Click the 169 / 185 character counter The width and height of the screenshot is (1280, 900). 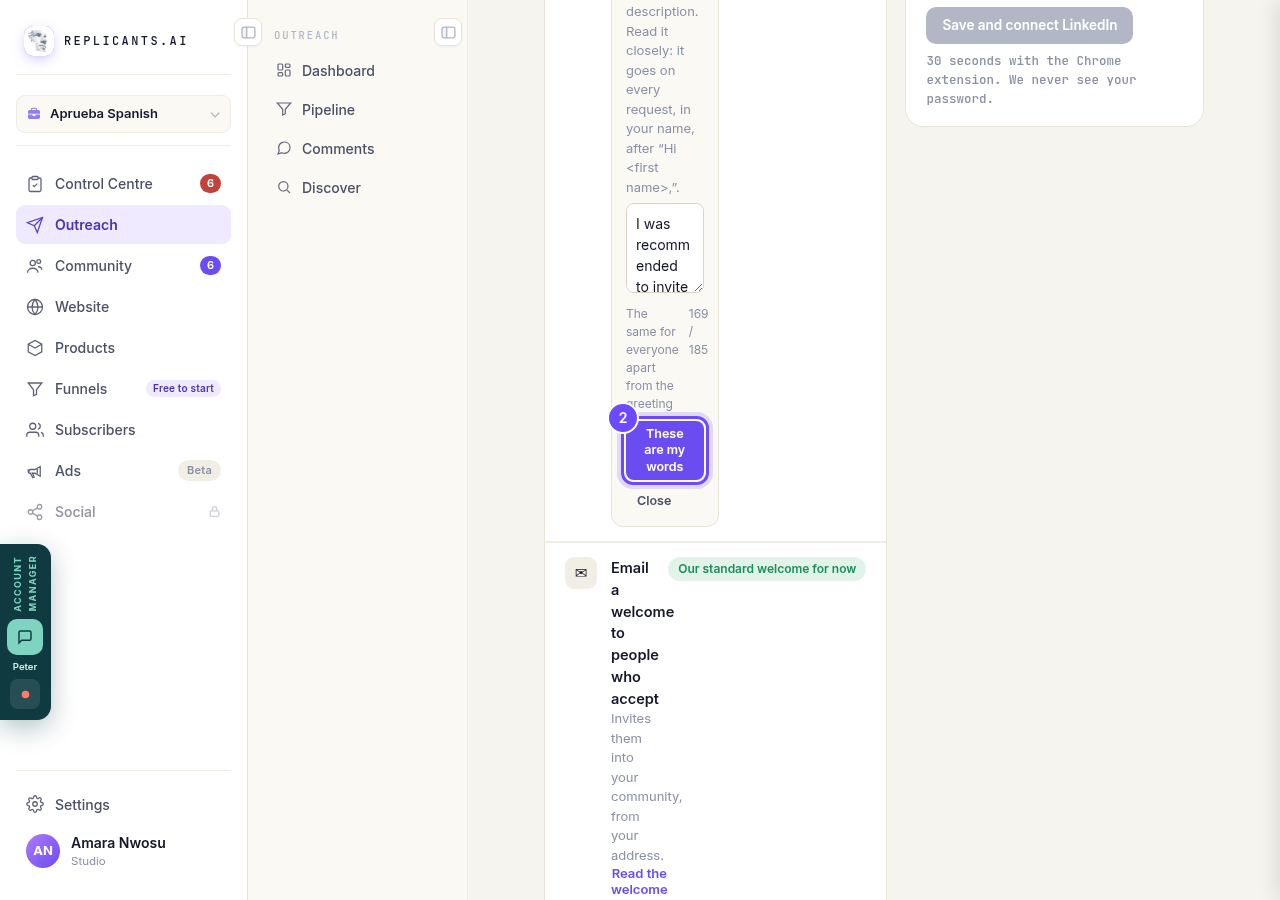pyautogui.click(x=698, y=332)
